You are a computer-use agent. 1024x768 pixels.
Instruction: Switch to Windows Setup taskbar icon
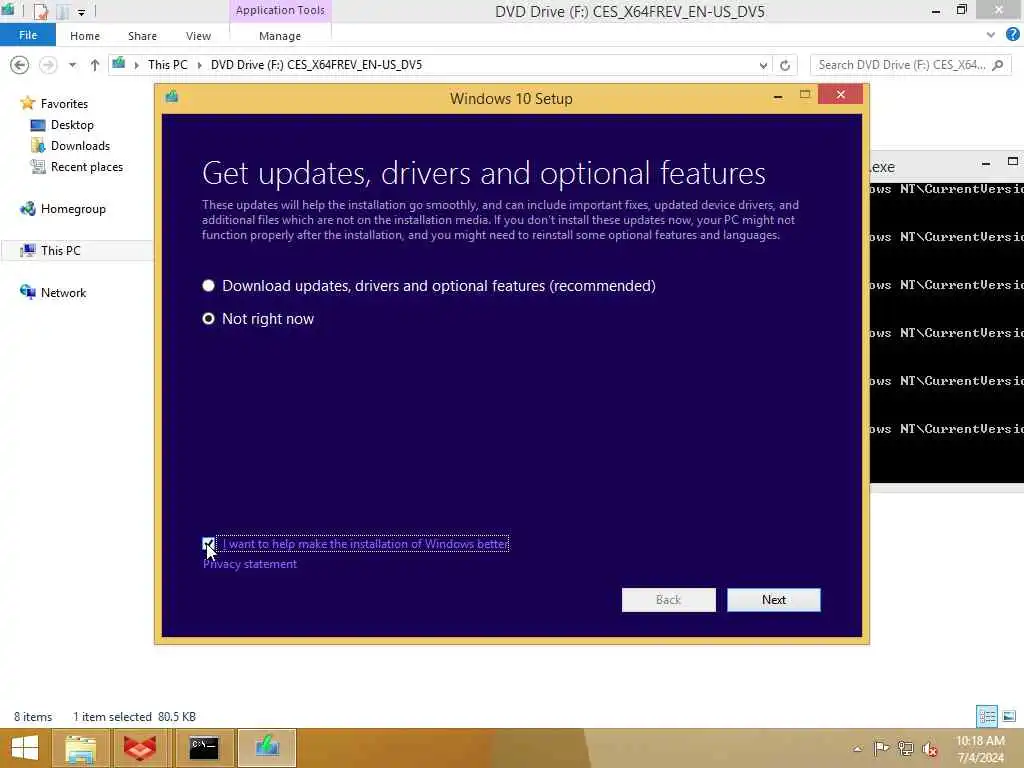point(267,748)
